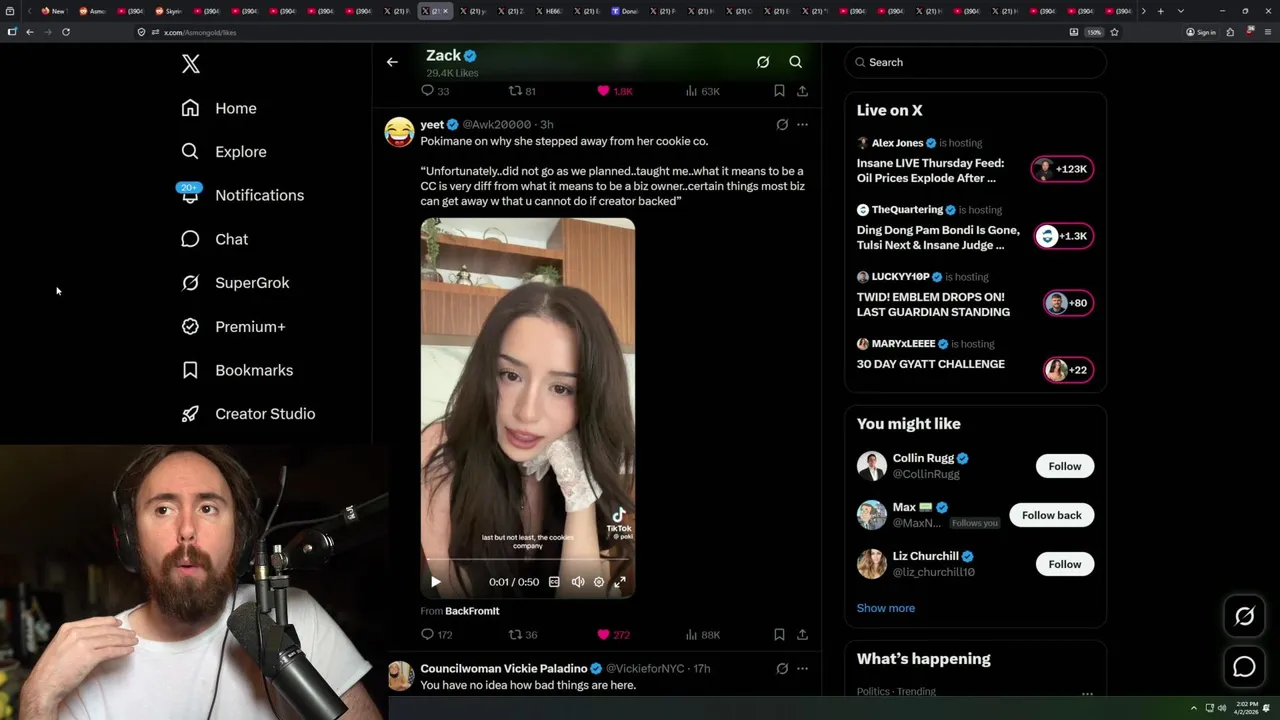The height and width of the screenshot is (720, 1280).
Task: Open Explore from the sidebar
Action: coord(224,152)
